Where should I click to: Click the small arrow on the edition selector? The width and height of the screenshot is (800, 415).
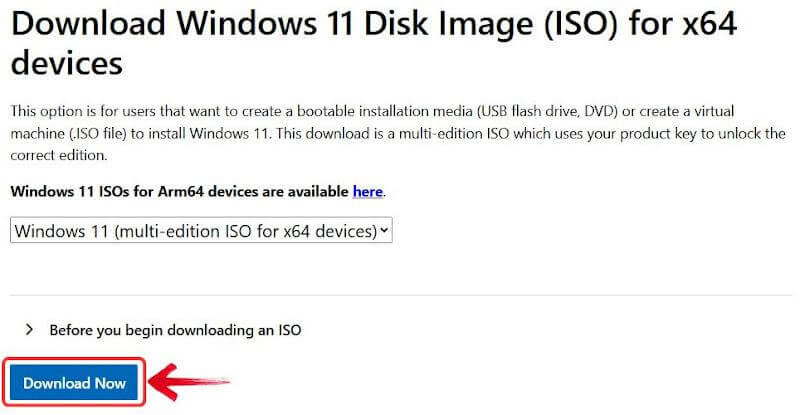click(385, 231)
